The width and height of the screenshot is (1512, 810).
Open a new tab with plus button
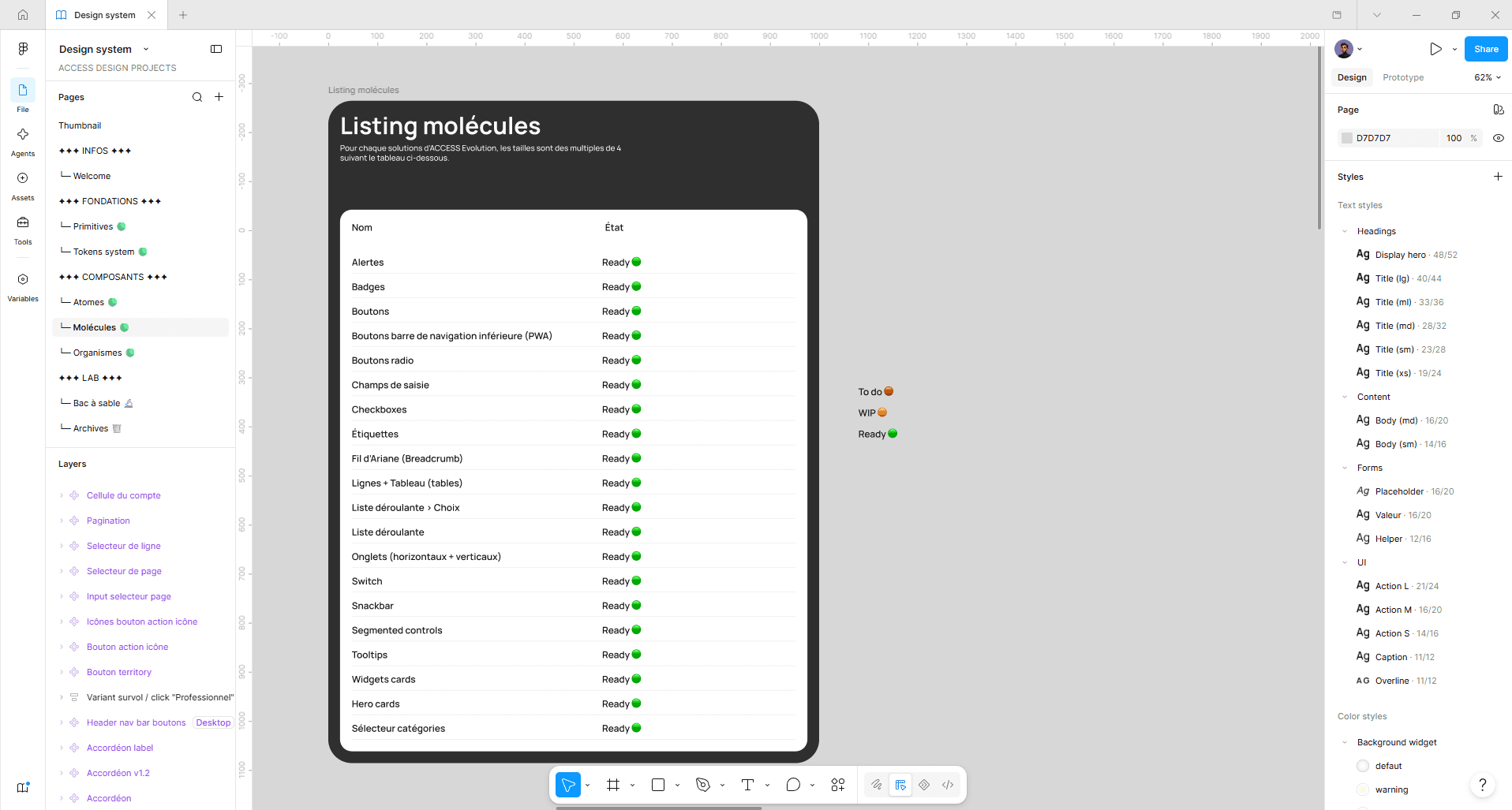(x=183, y=15)
